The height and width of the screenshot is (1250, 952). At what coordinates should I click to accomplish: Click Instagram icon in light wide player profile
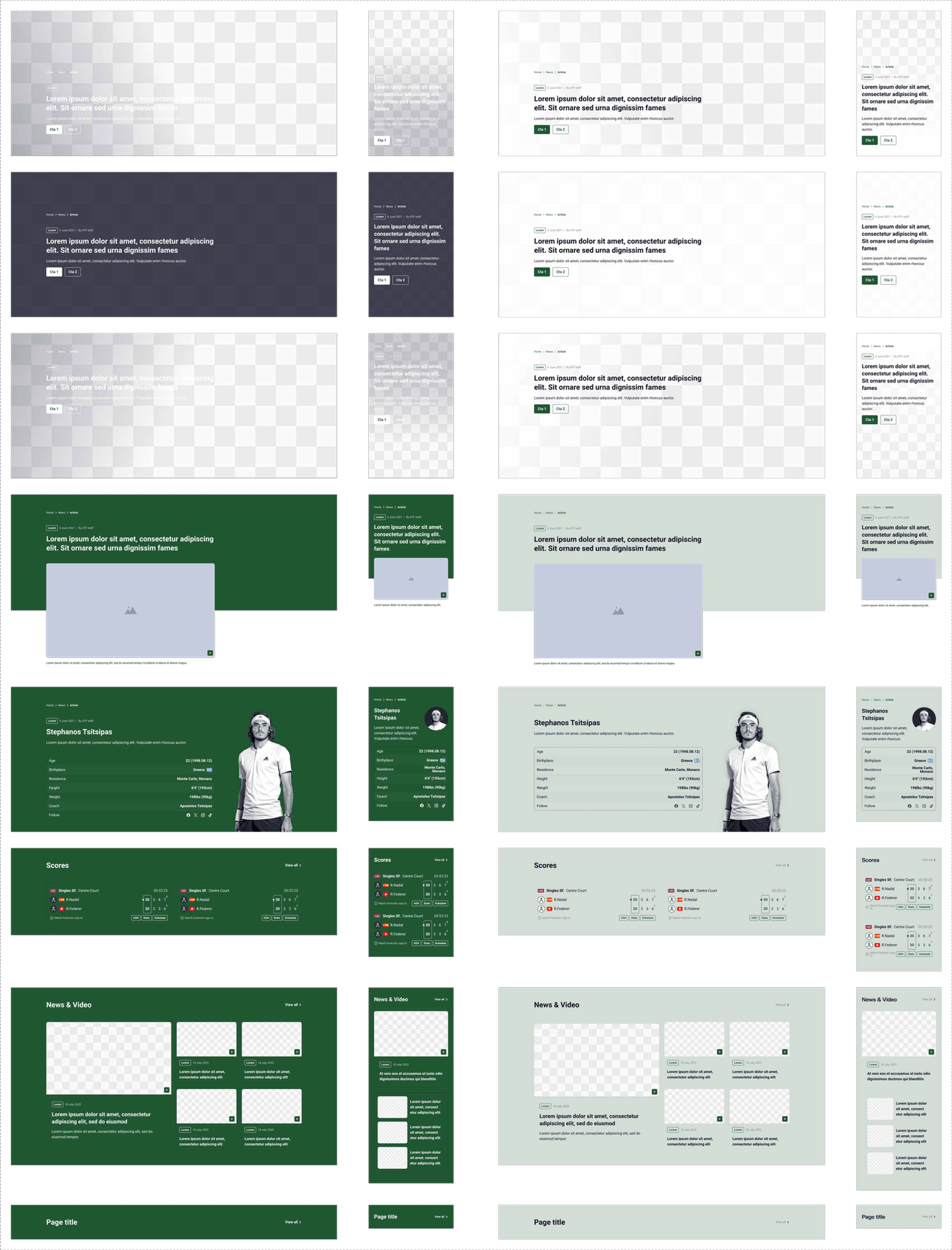tap(690, 806)
